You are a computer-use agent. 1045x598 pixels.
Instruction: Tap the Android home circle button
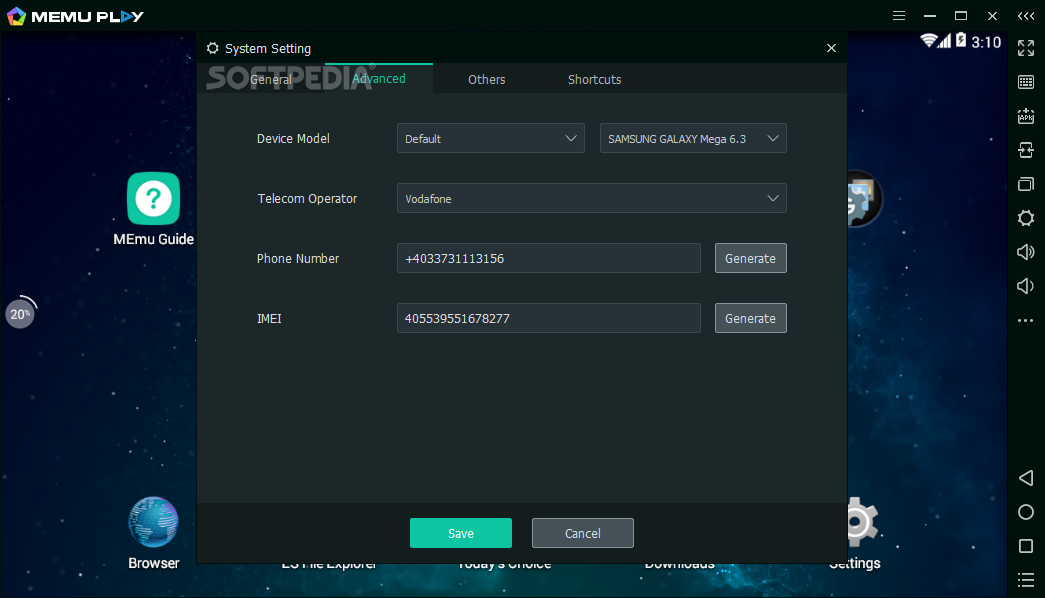tap(1026, 512)
